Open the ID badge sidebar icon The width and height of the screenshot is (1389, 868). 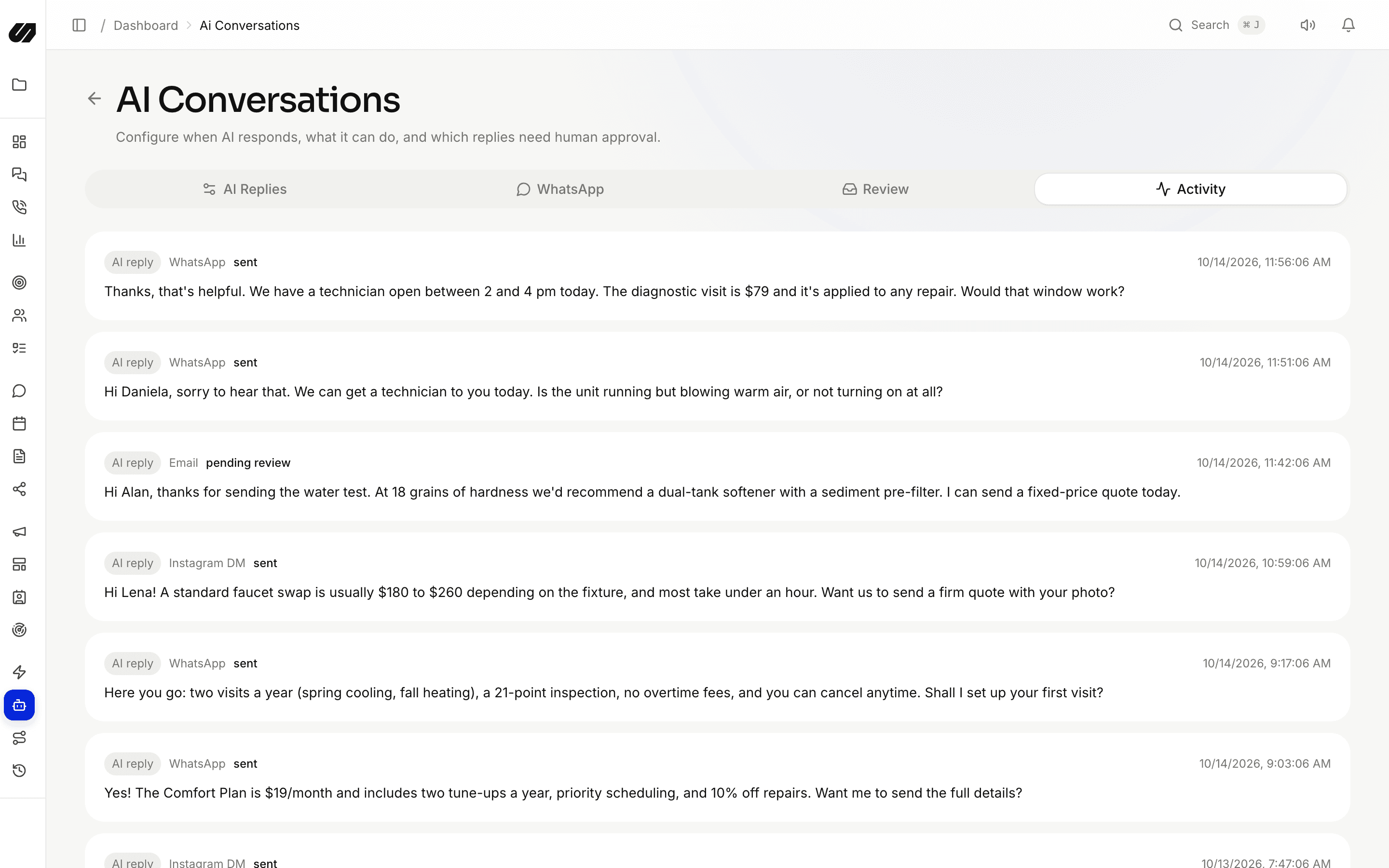coord(19,597)
